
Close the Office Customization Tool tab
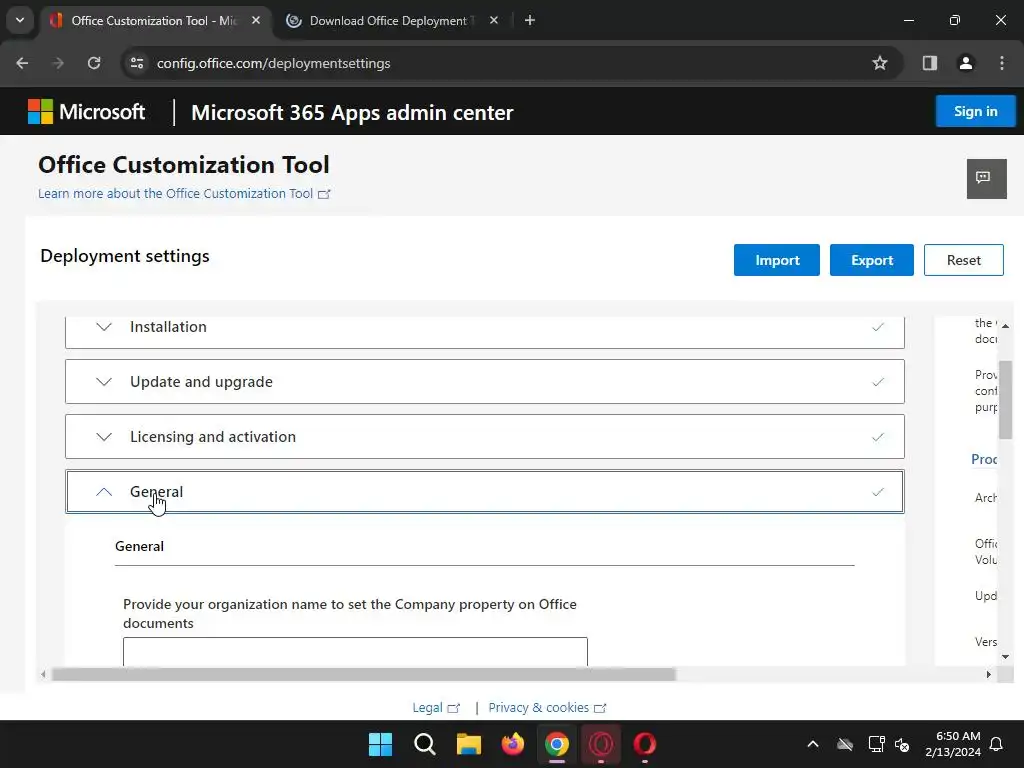(x=256, y=20)
